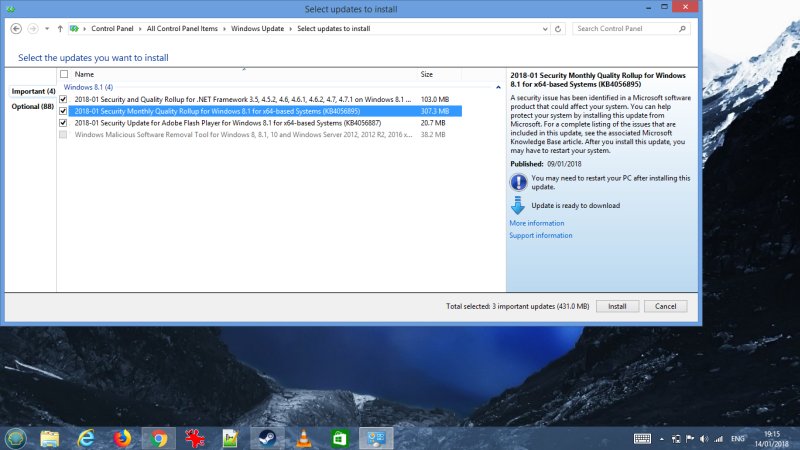Open the Support information link
The width and height of the screenshot is (800, 450).
[541, 236]
